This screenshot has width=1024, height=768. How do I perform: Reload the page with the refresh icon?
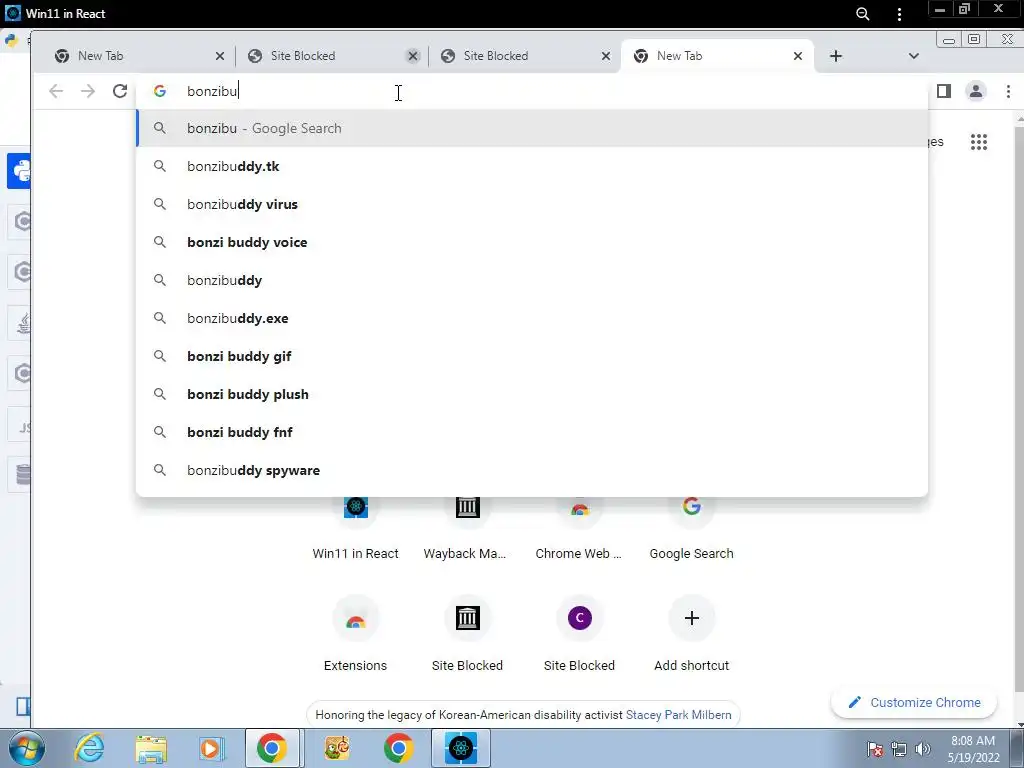[120, 91]
